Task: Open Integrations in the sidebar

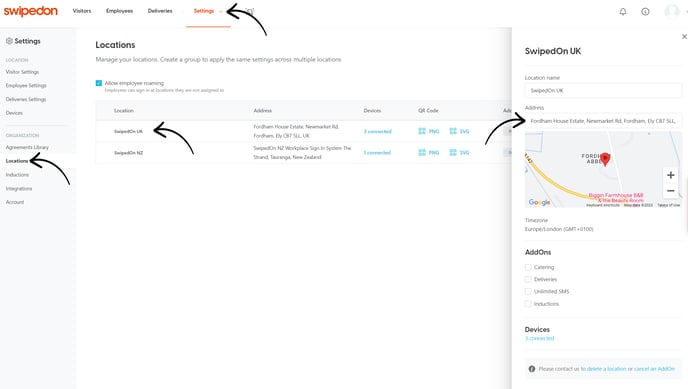Action: 19,189
